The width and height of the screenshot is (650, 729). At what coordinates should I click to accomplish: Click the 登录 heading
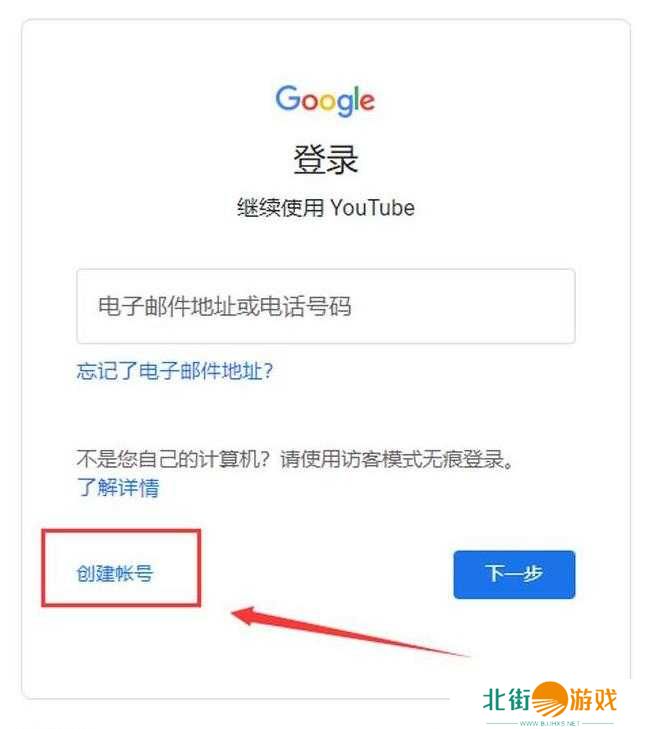pos(325,159)
